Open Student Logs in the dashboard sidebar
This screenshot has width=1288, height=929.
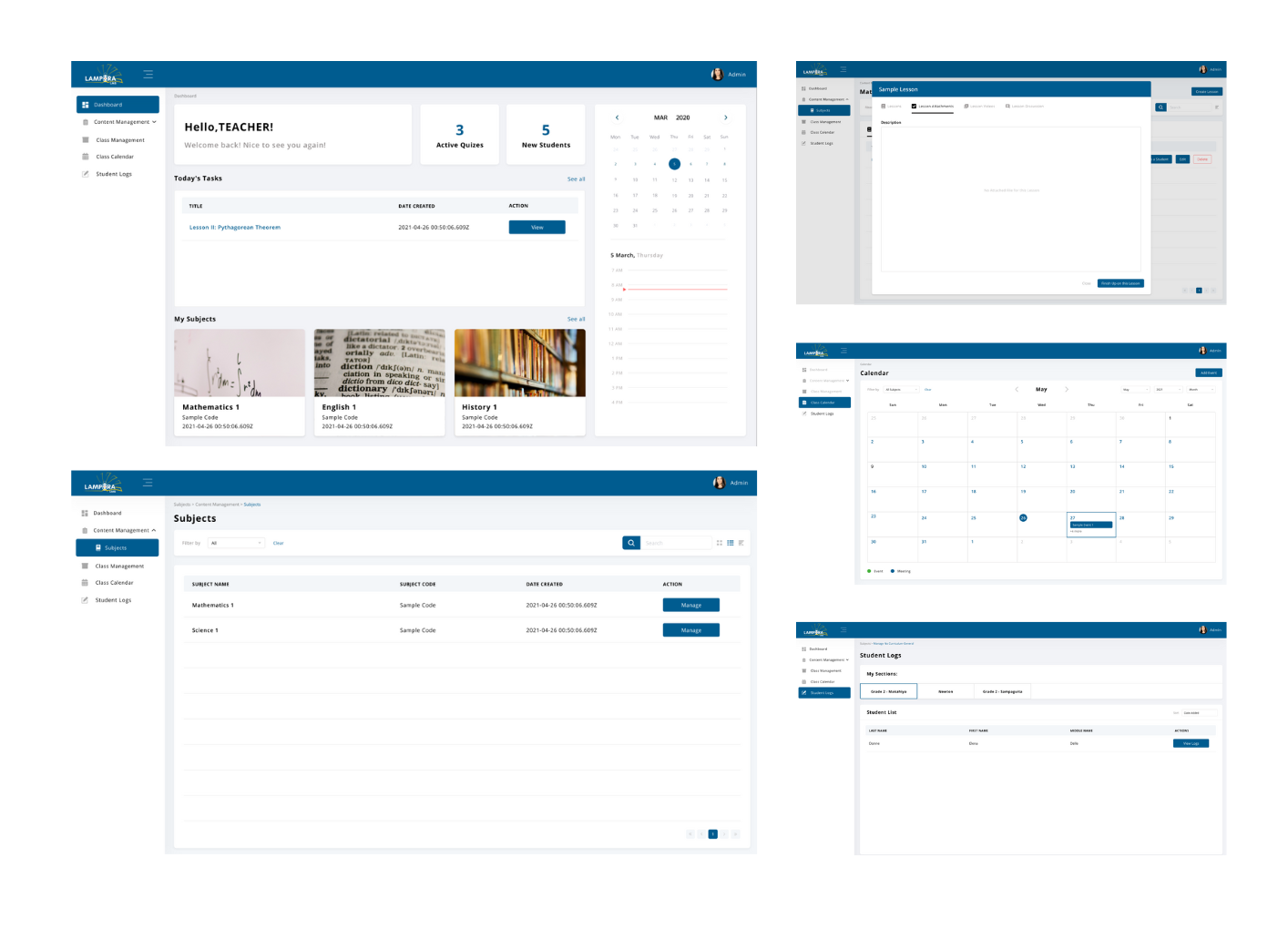114,174
